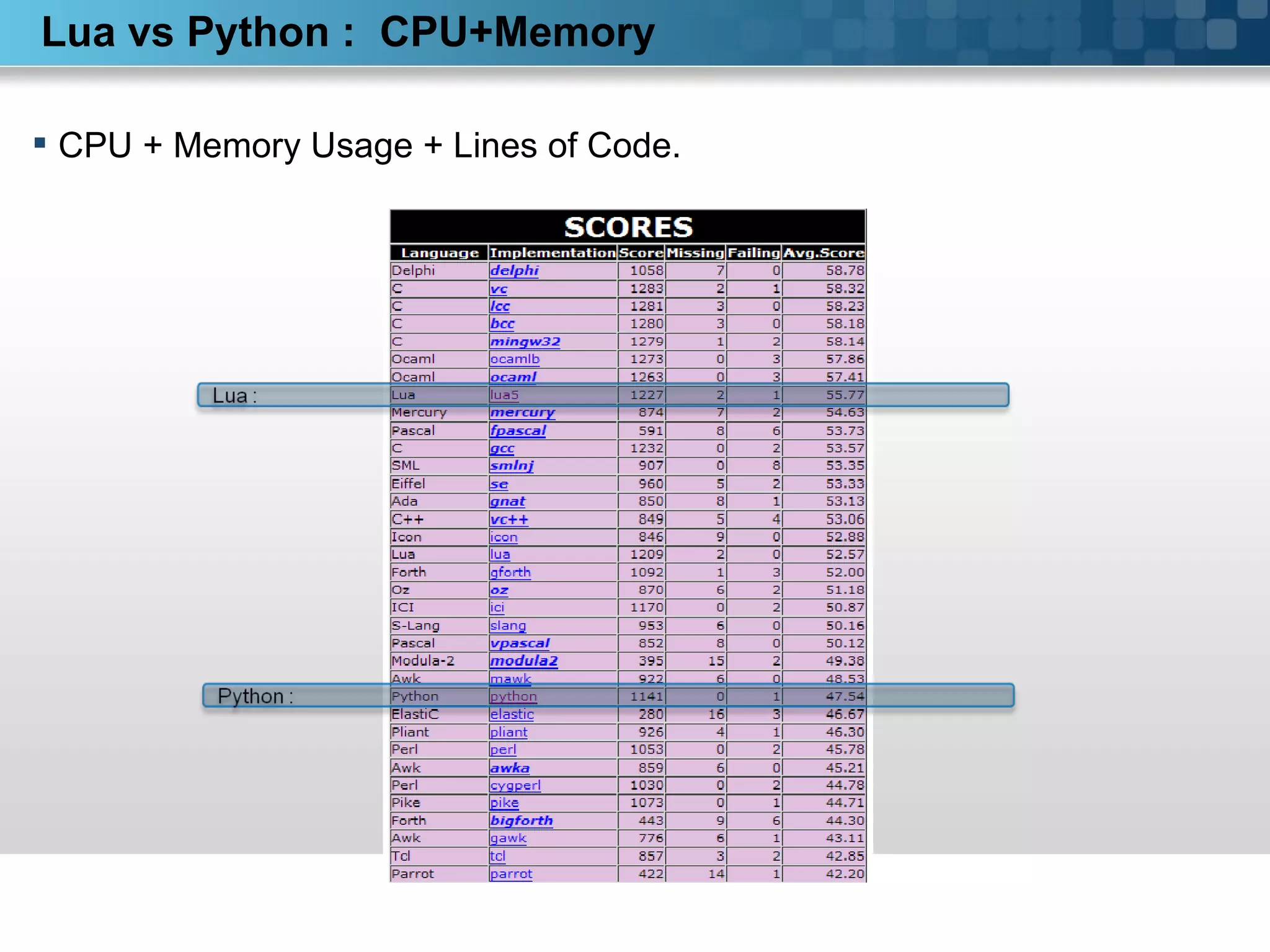Click the ocamlb link
This screenshot has width=1270, height=952.
pos(515,359)
